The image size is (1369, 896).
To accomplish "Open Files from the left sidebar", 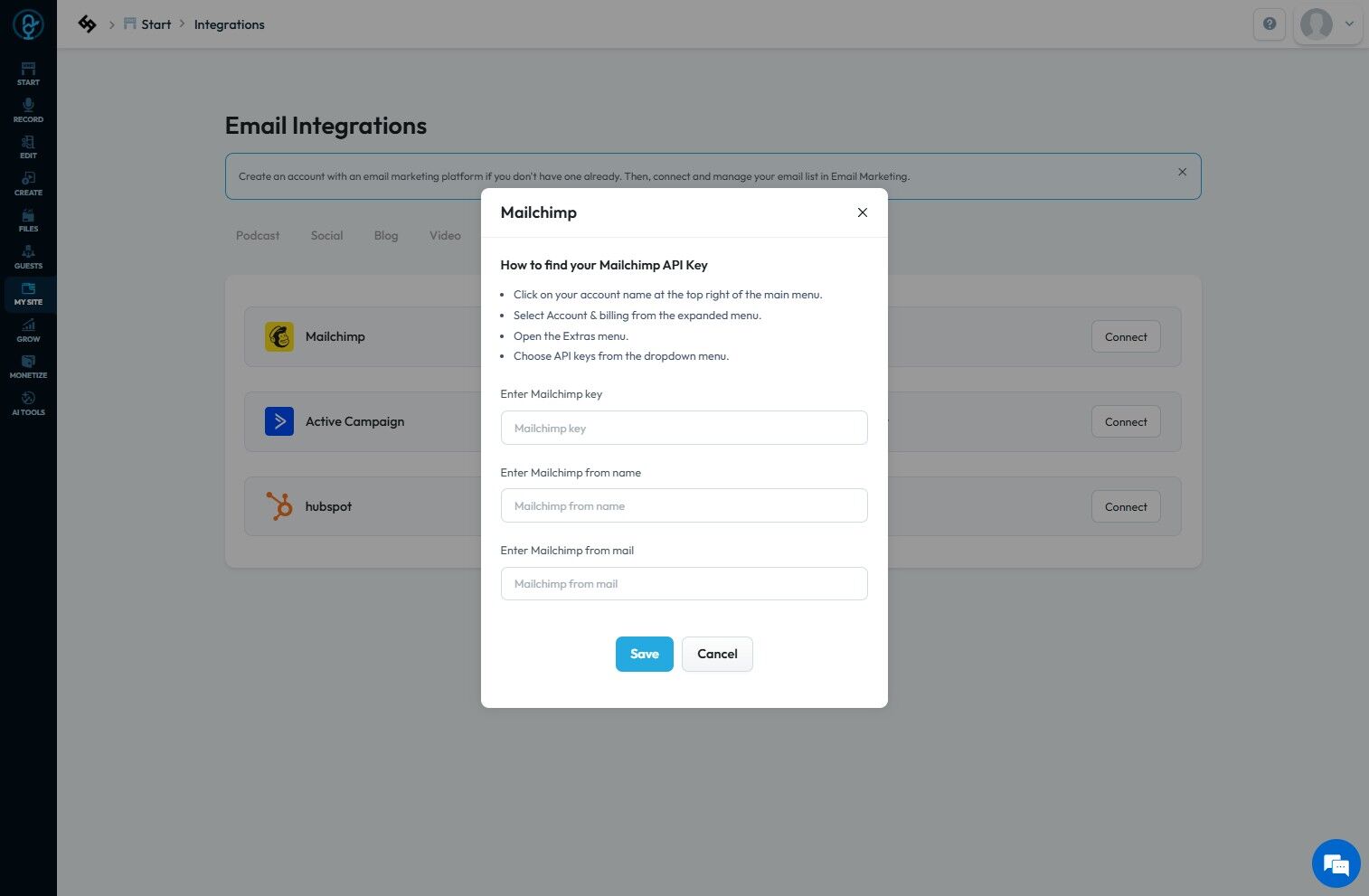I will pyautogui.click(x=28, y=220).
